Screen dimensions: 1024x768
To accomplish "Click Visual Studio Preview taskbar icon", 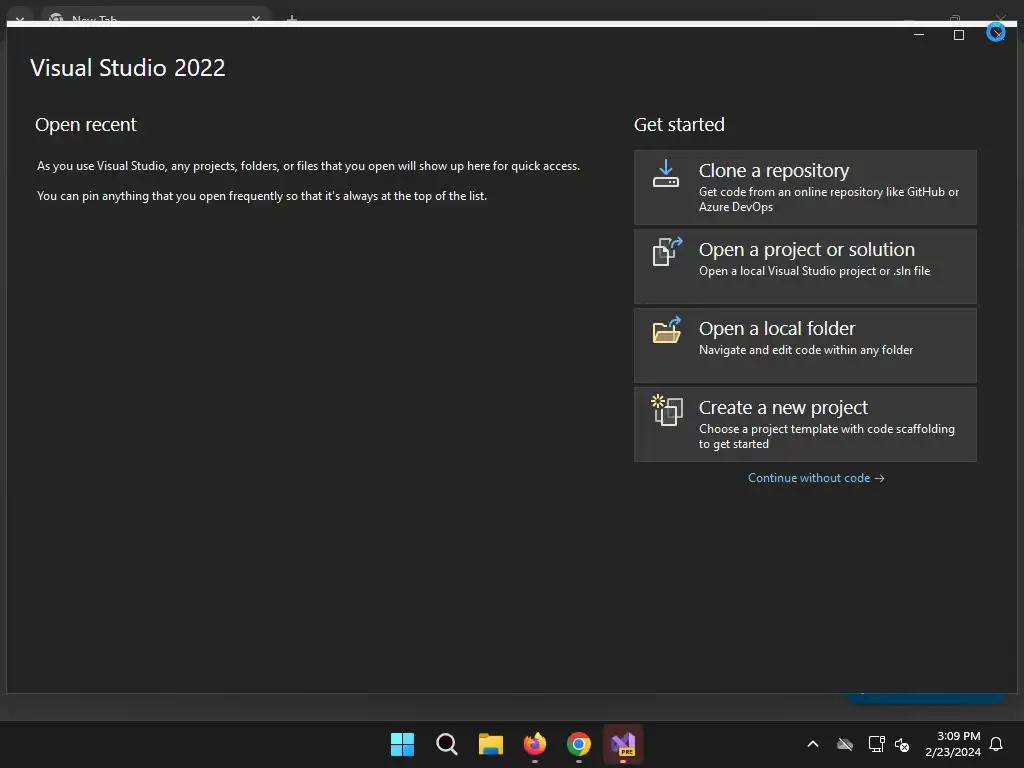I will (623, 744).
